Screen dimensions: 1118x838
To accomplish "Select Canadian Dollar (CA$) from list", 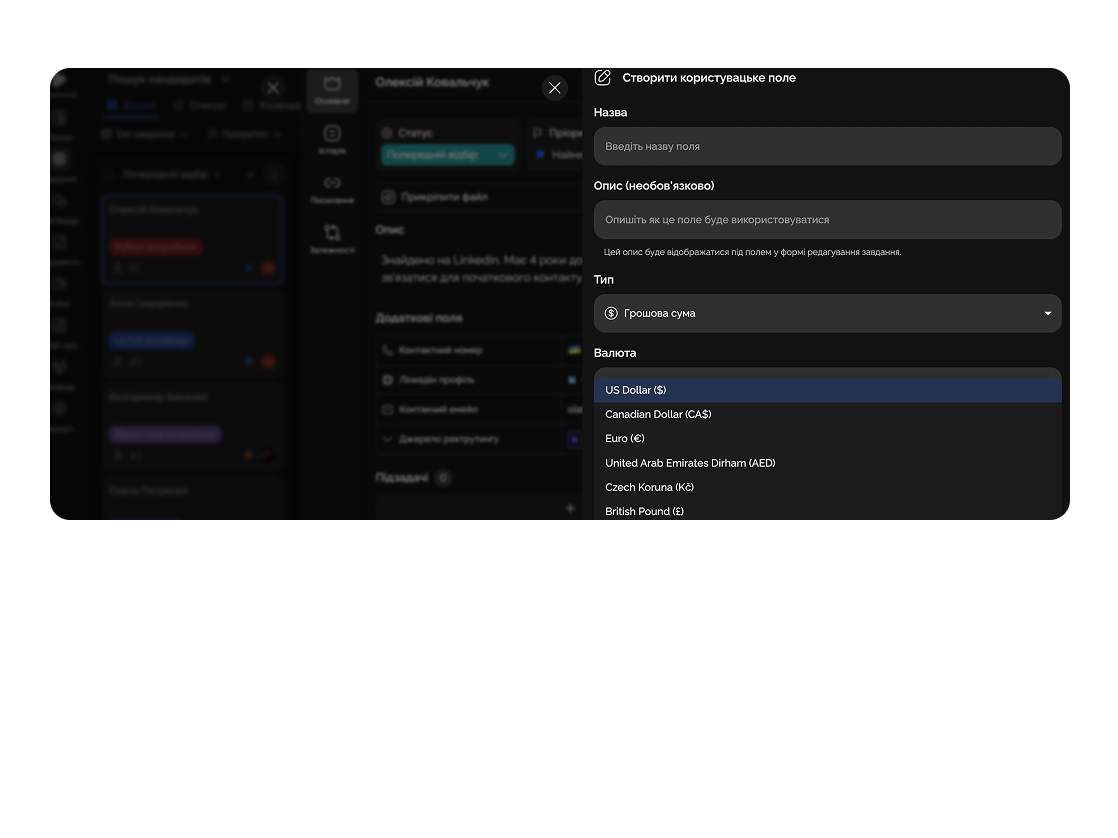I will (x=827, y=414).
